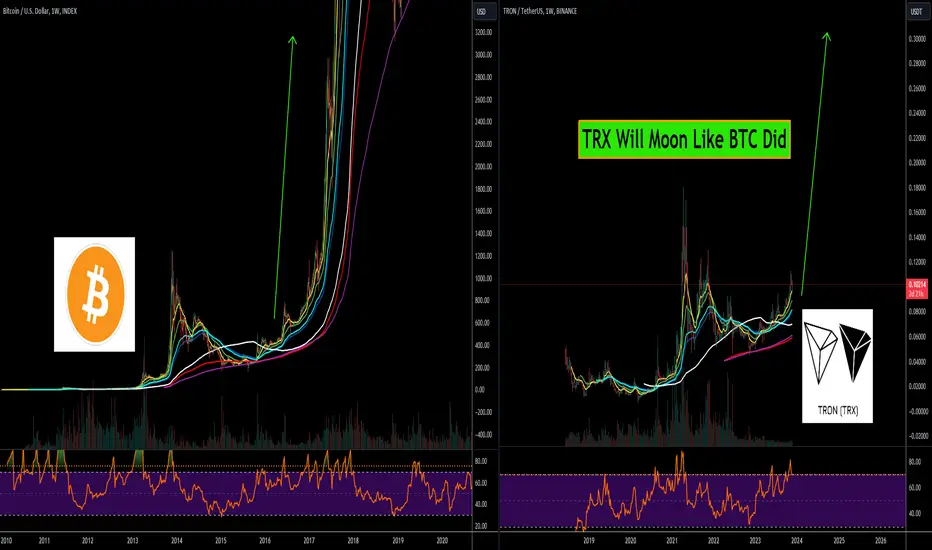Click the 1600.00 price axis label
This screenshot has height=550, width=932.
click(x=484, y=211)
